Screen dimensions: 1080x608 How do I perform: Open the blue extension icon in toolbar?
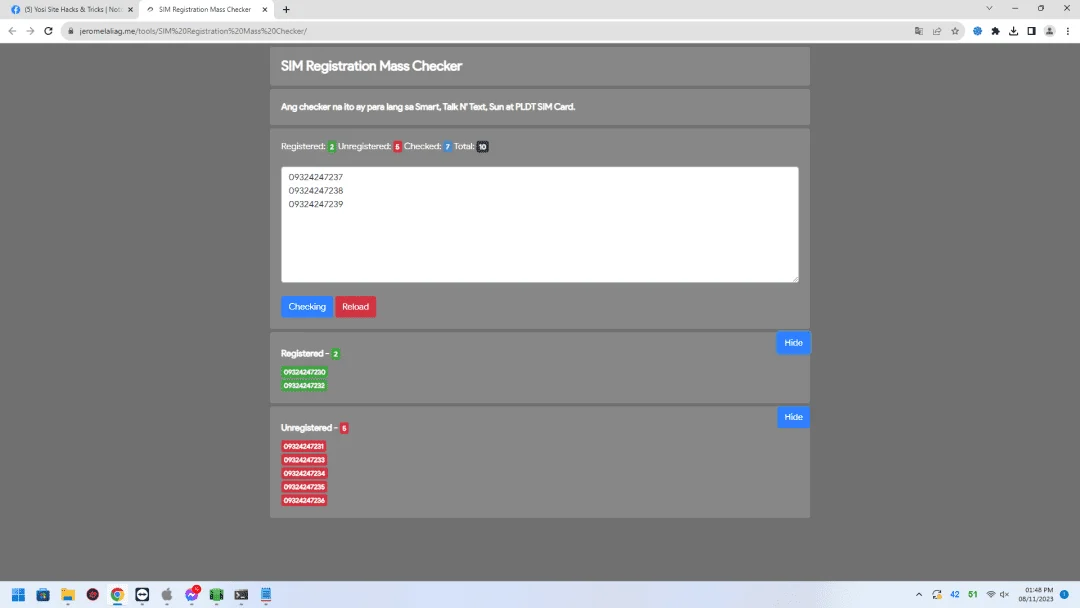tap(977, 31)
